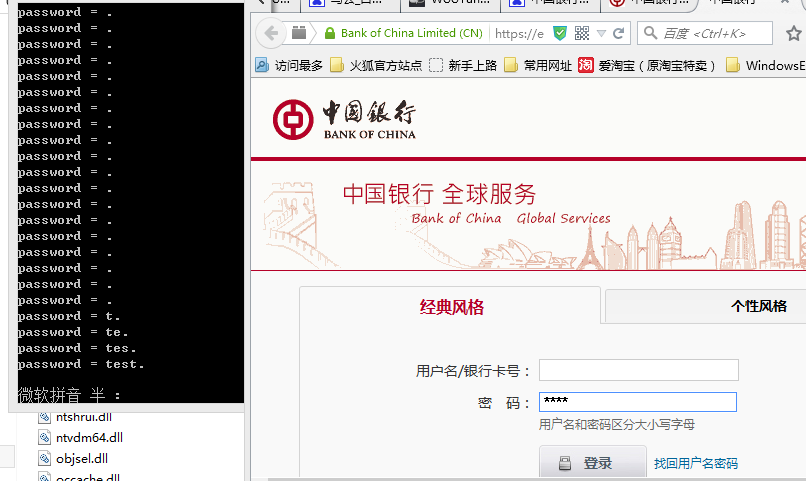Screen dimensions: 806x481
Task: Click the 密码 password field
Action: [x=637, y=402]
